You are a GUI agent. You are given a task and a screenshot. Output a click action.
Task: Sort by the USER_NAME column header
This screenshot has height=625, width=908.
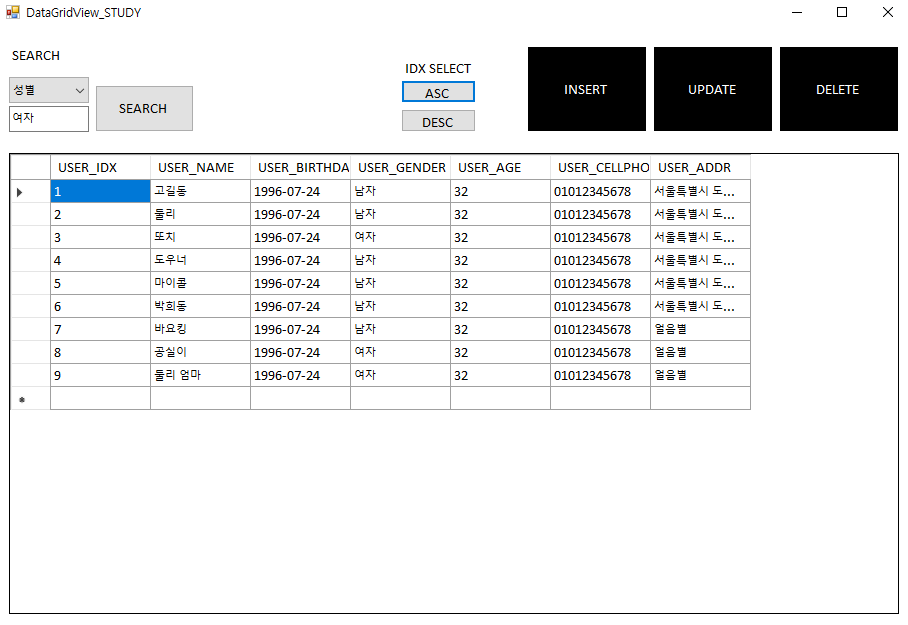(199, 167)
